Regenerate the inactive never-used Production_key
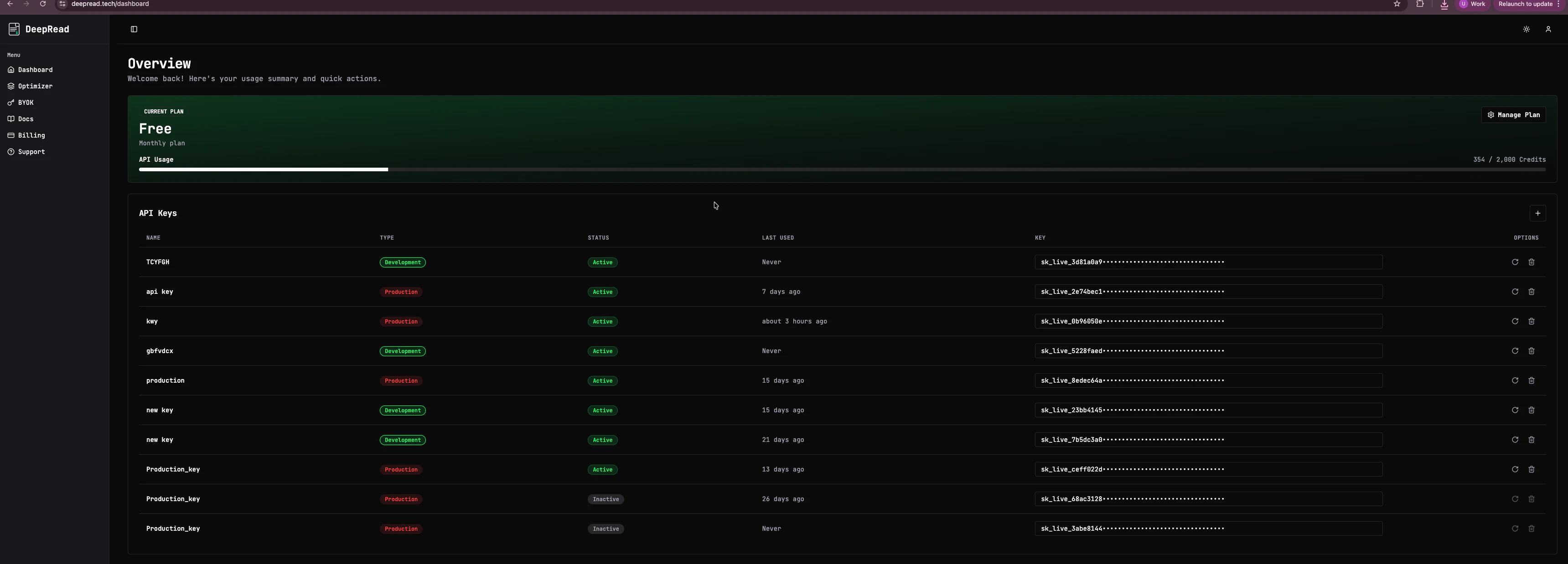1568x564 pixels. pyautogui.click(x=1516, y=529)
